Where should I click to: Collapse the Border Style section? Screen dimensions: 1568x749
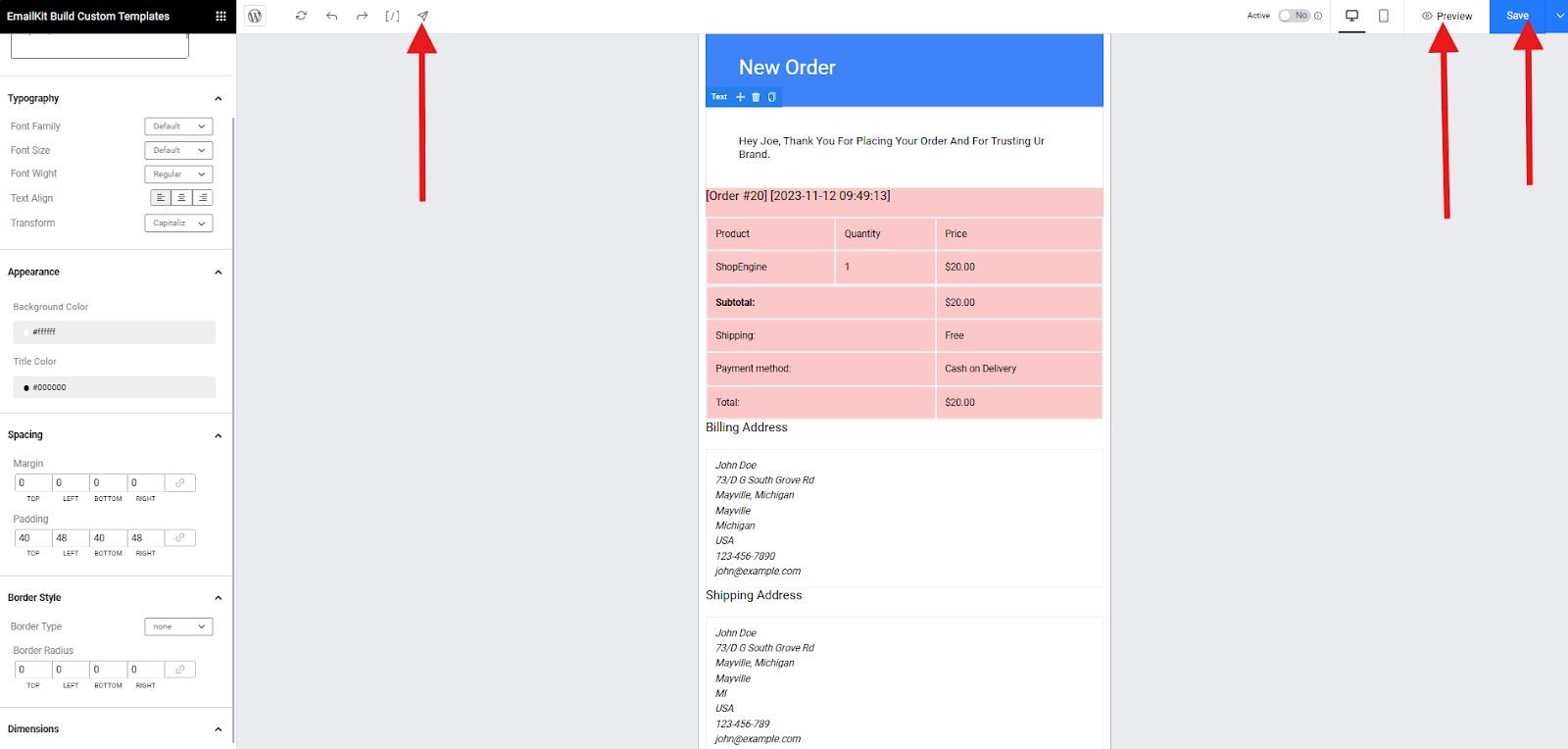point(219,598)
